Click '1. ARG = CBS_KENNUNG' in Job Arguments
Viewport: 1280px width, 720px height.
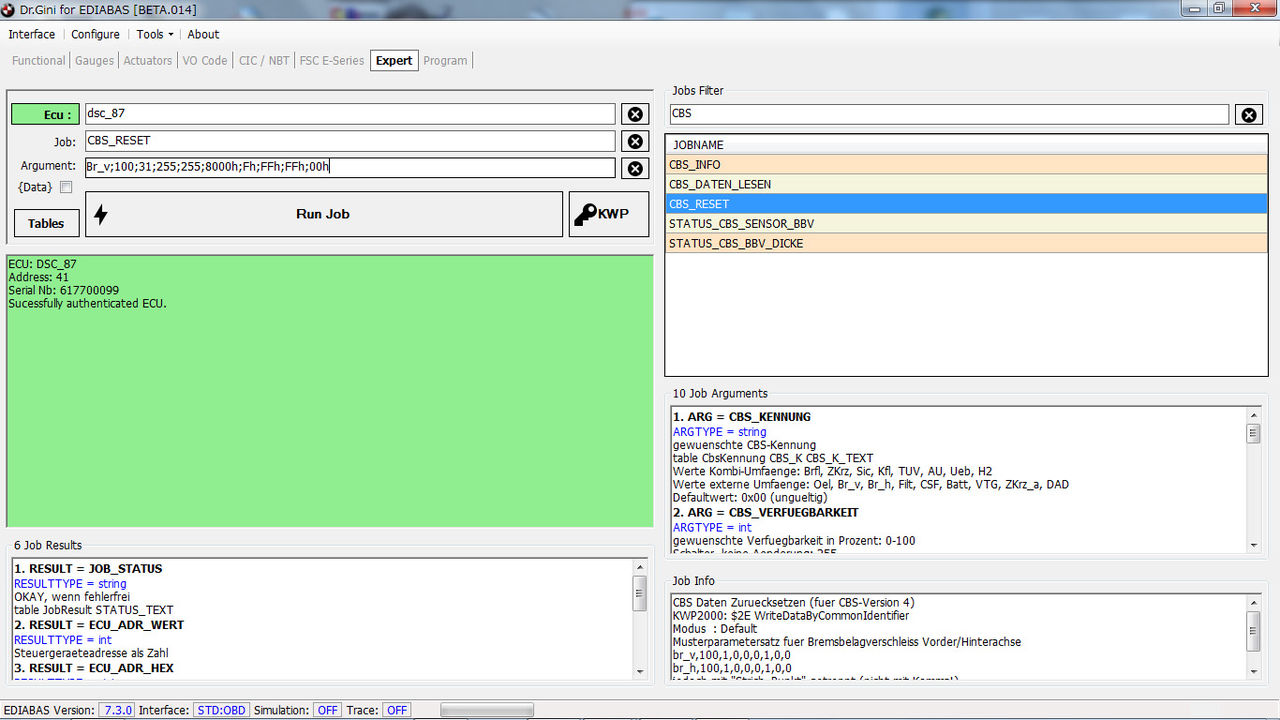tap(742, 417)
